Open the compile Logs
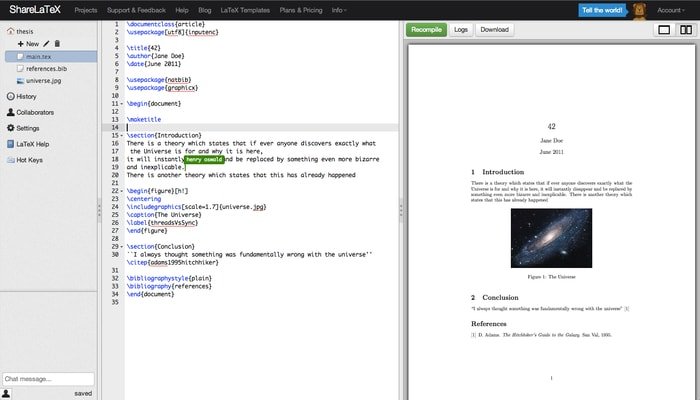This screenshot has height=400, width=700. [x=461, y=29]
